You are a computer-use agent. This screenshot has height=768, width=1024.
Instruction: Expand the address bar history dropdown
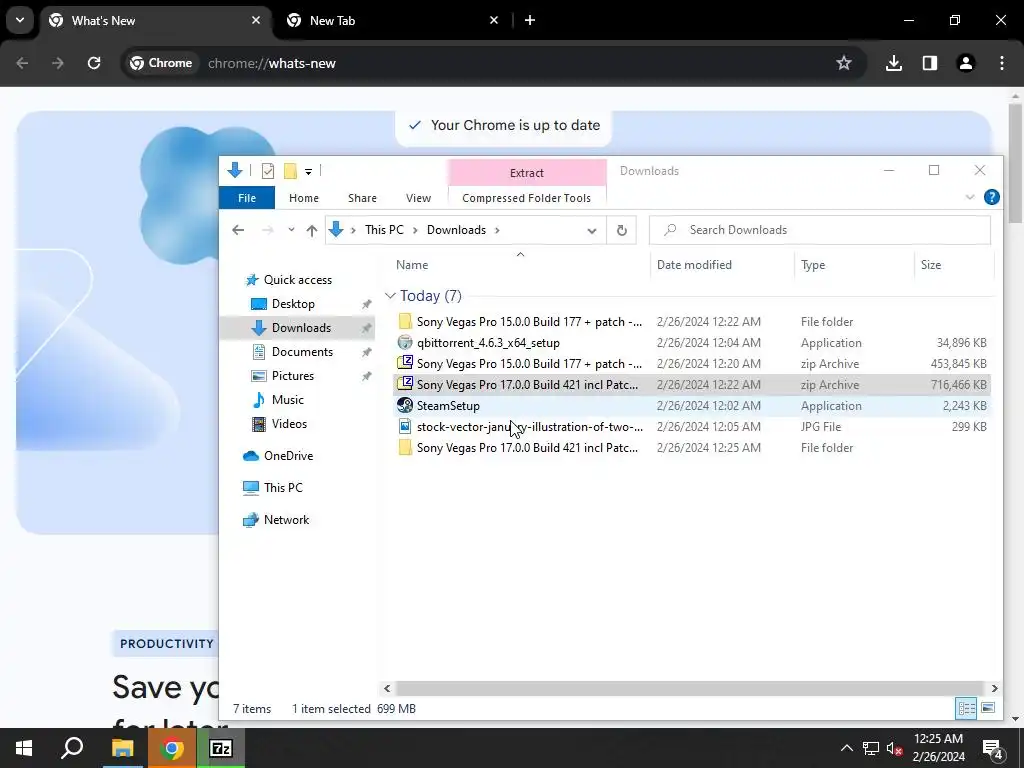[592, 231]
